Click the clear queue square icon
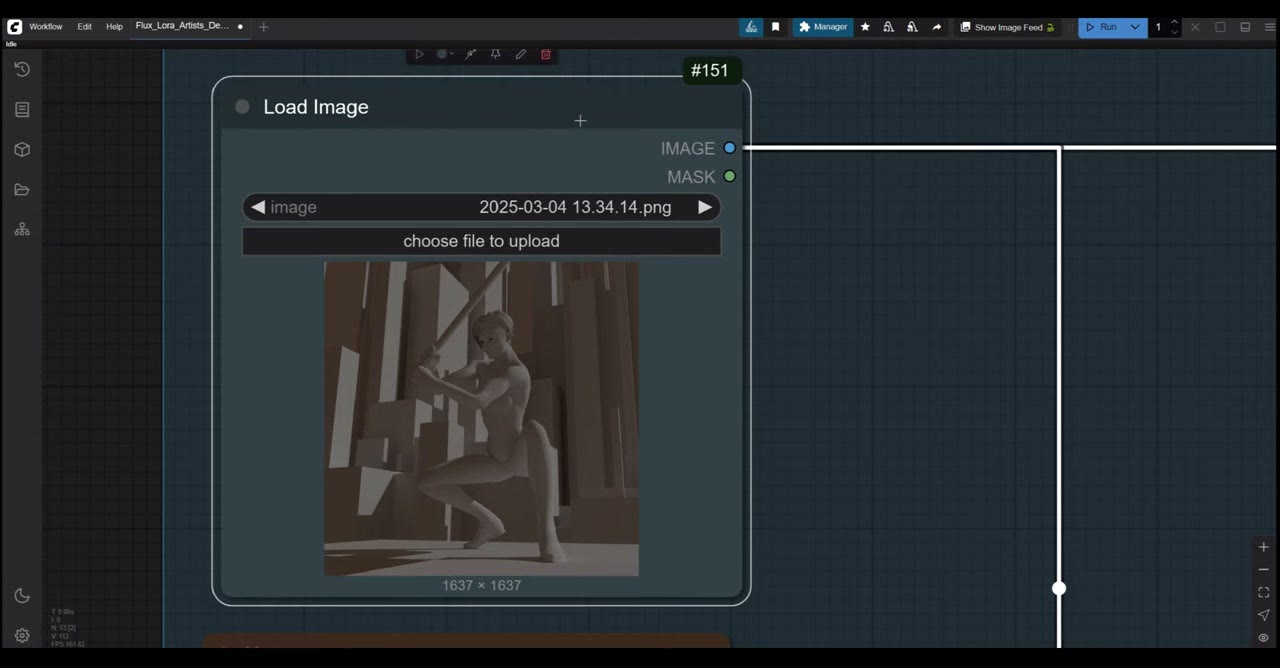1280x668 pixels. click(x=1220, y=27)
